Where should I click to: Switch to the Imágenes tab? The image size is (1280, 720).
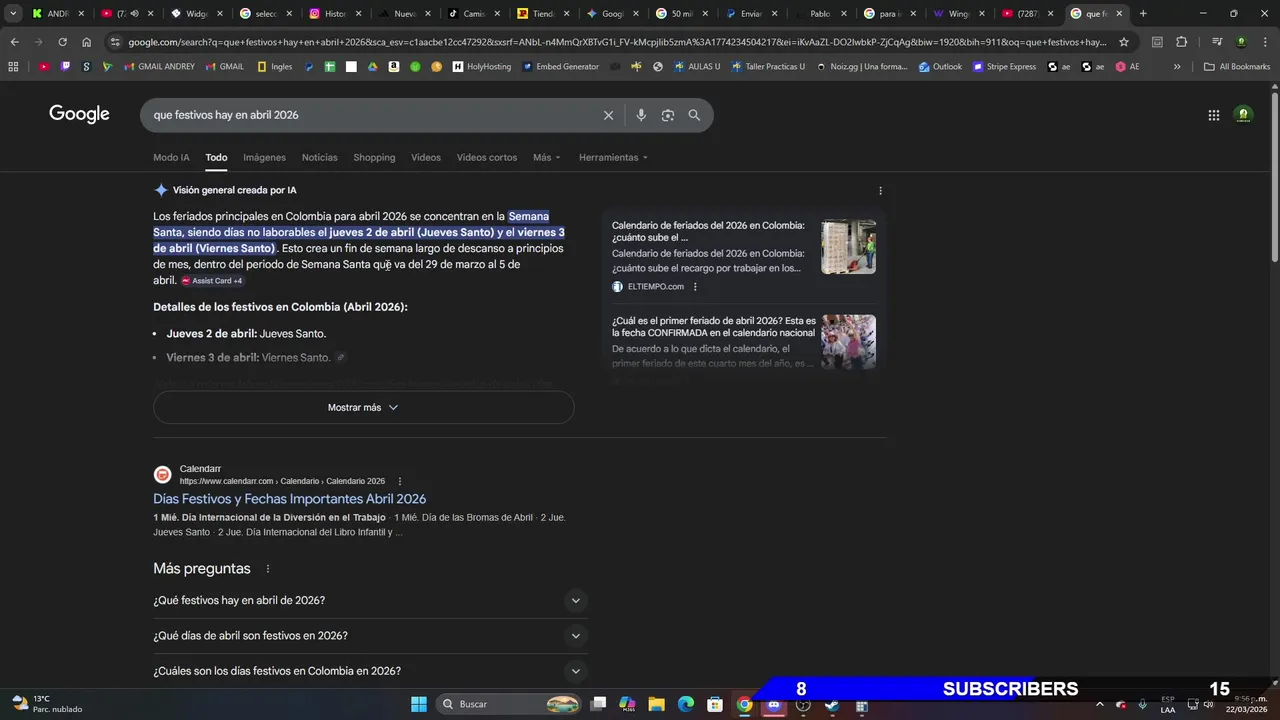(x=264, y=158)
